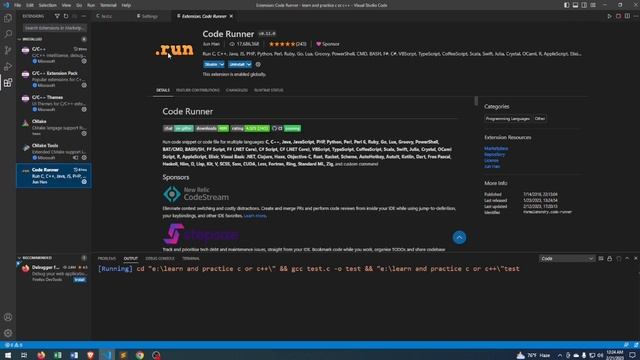Open Brave browser from the taskbar

point(91,355)
